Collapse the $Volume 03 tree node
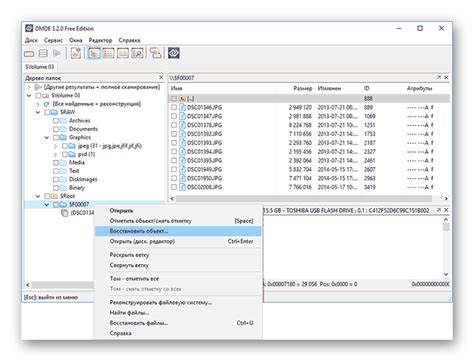The height and width of the screenshot is (361, 474). tap(29, 96)
